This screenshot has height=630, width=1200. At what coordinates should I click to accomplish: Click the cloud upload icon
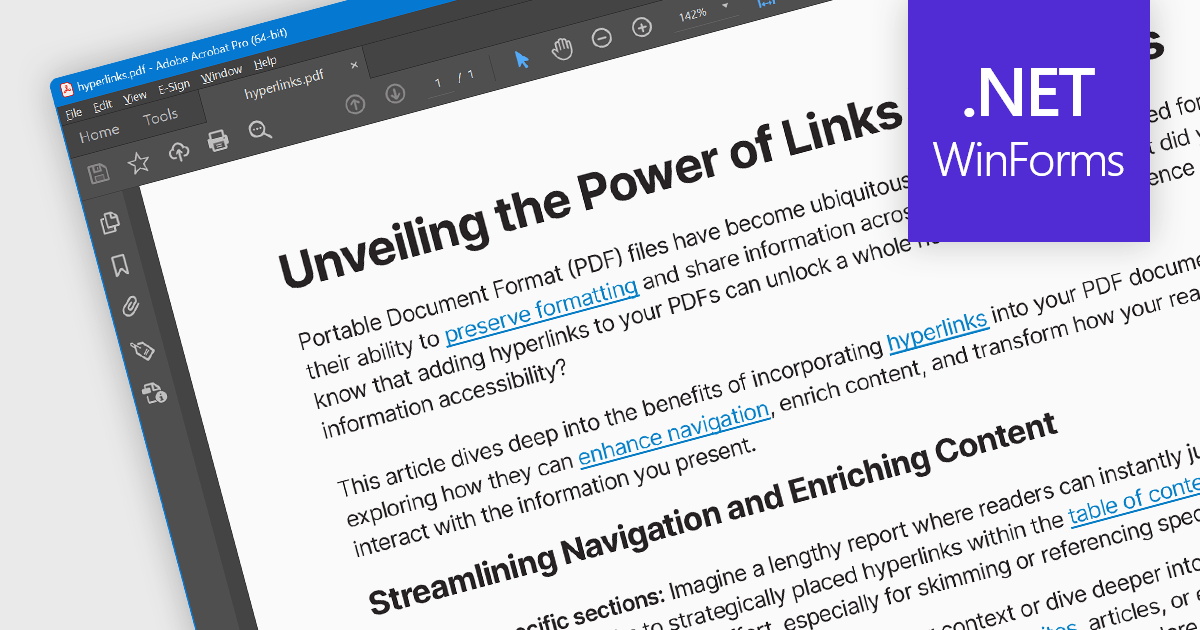click(179, 151)
